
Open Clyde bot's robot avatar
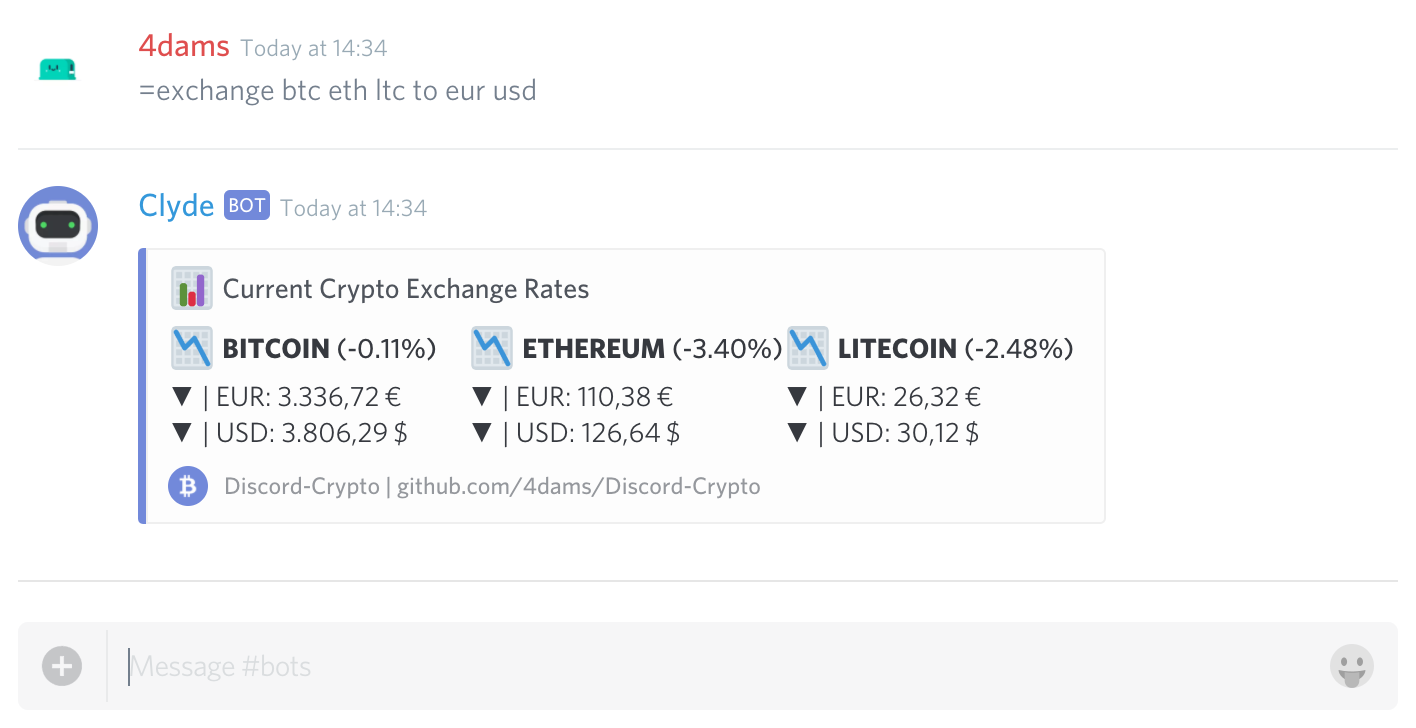[x=58, y=226]
